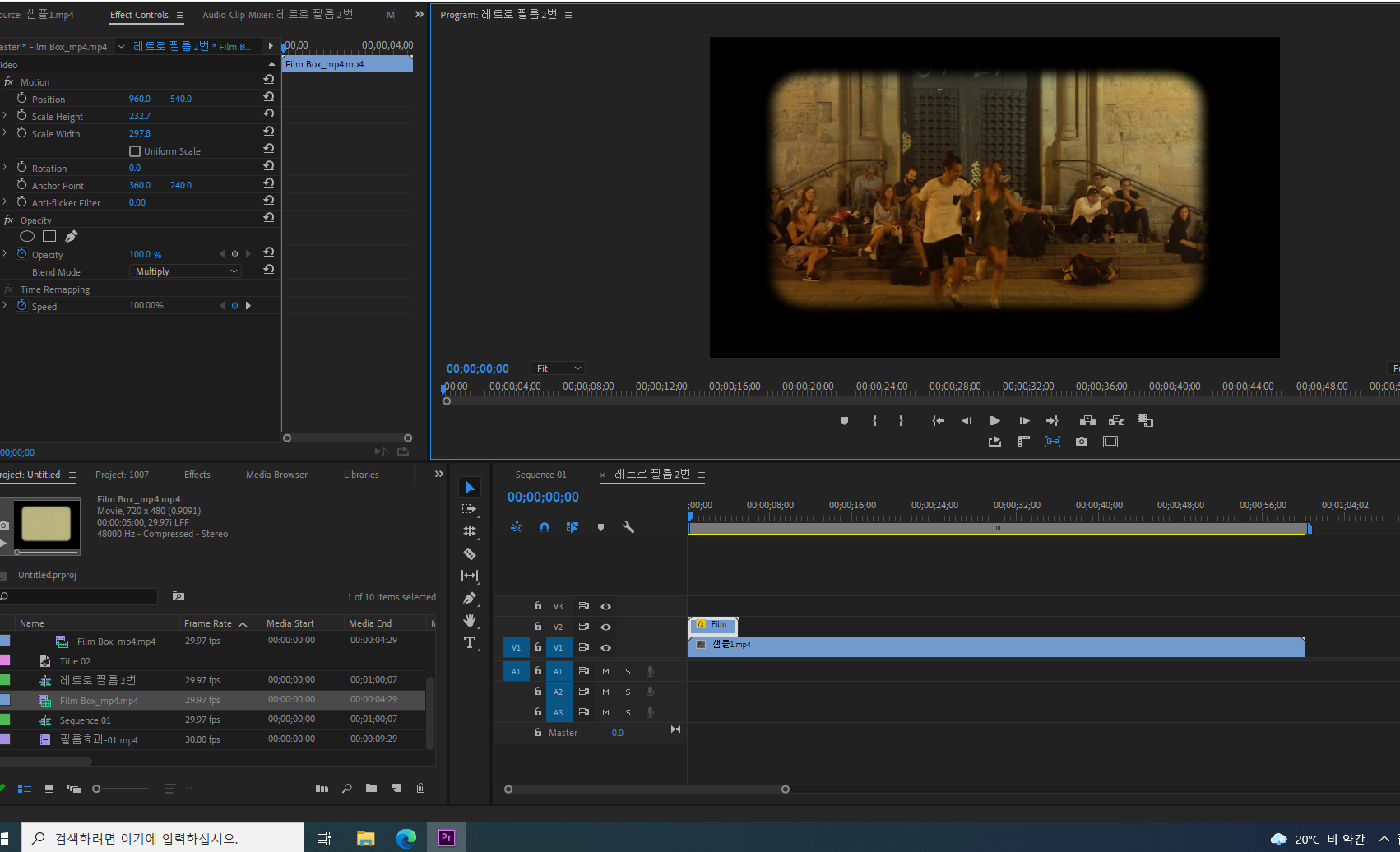Open the Fit zoom level dropdown

559,368
